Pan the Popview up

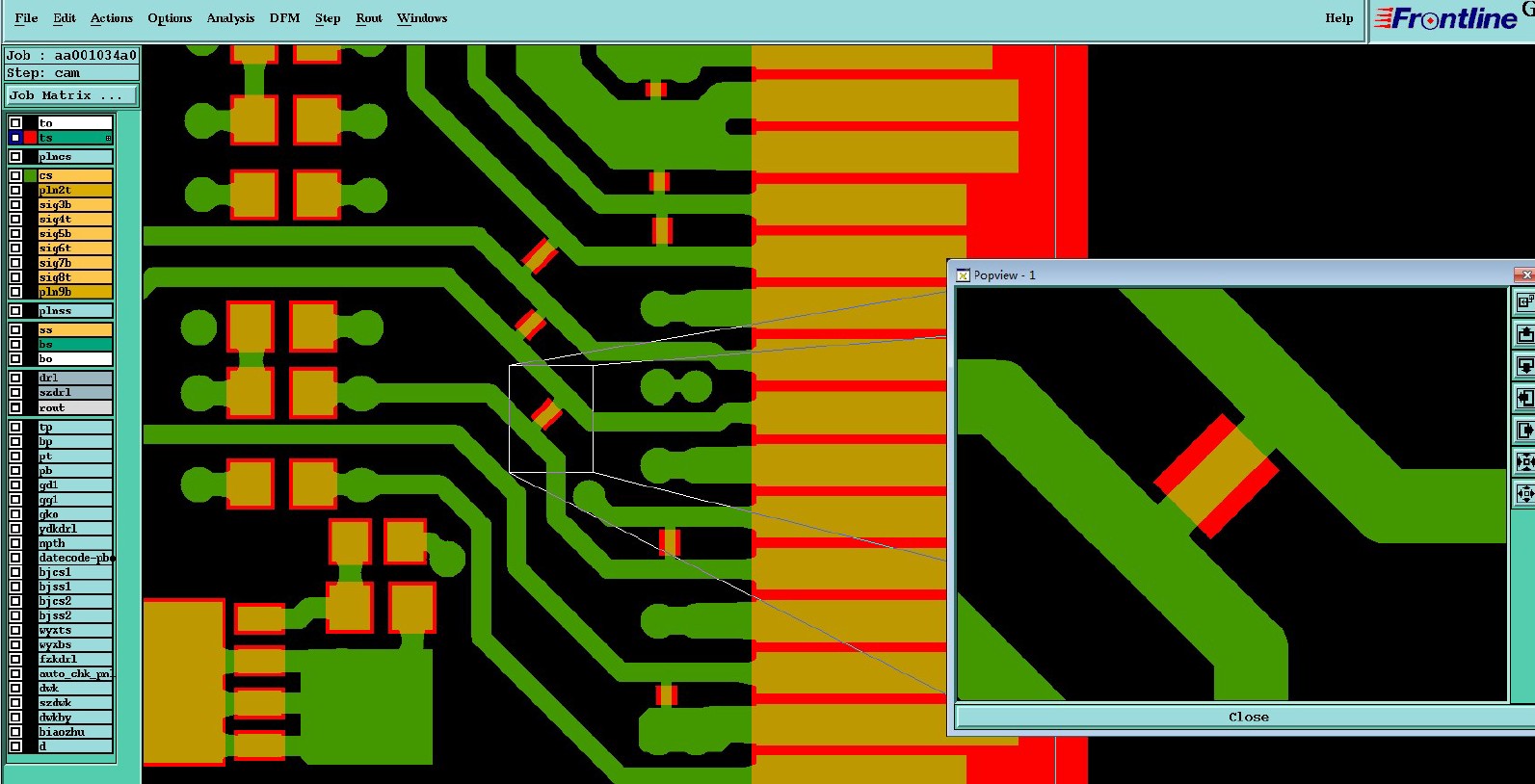(x=1525, y=334)
